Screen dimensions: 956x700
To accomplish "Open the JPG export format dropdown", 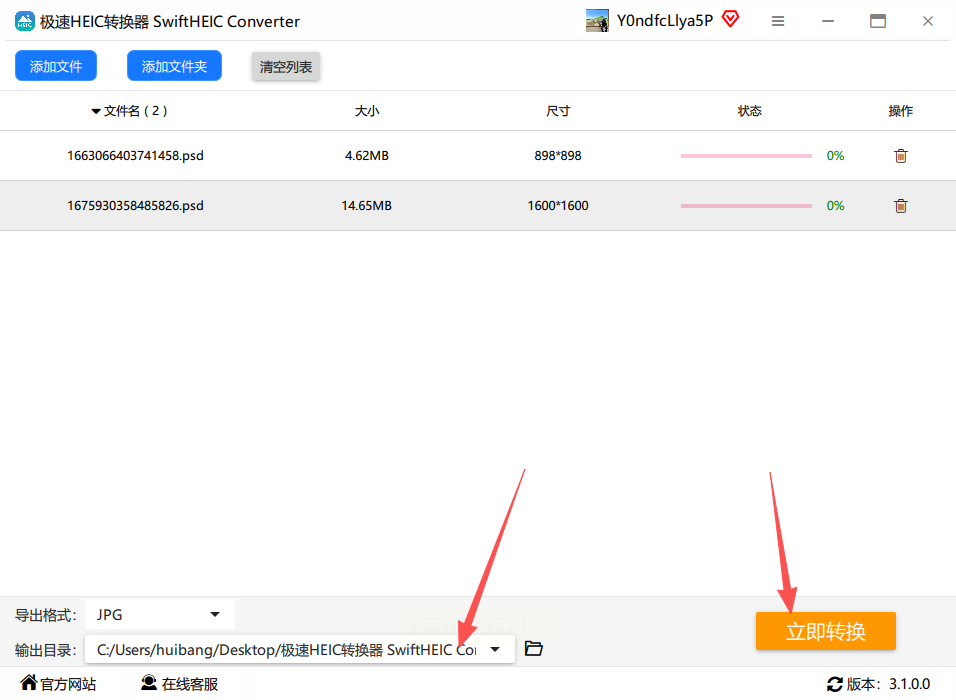I will click(x=160, y=615).
